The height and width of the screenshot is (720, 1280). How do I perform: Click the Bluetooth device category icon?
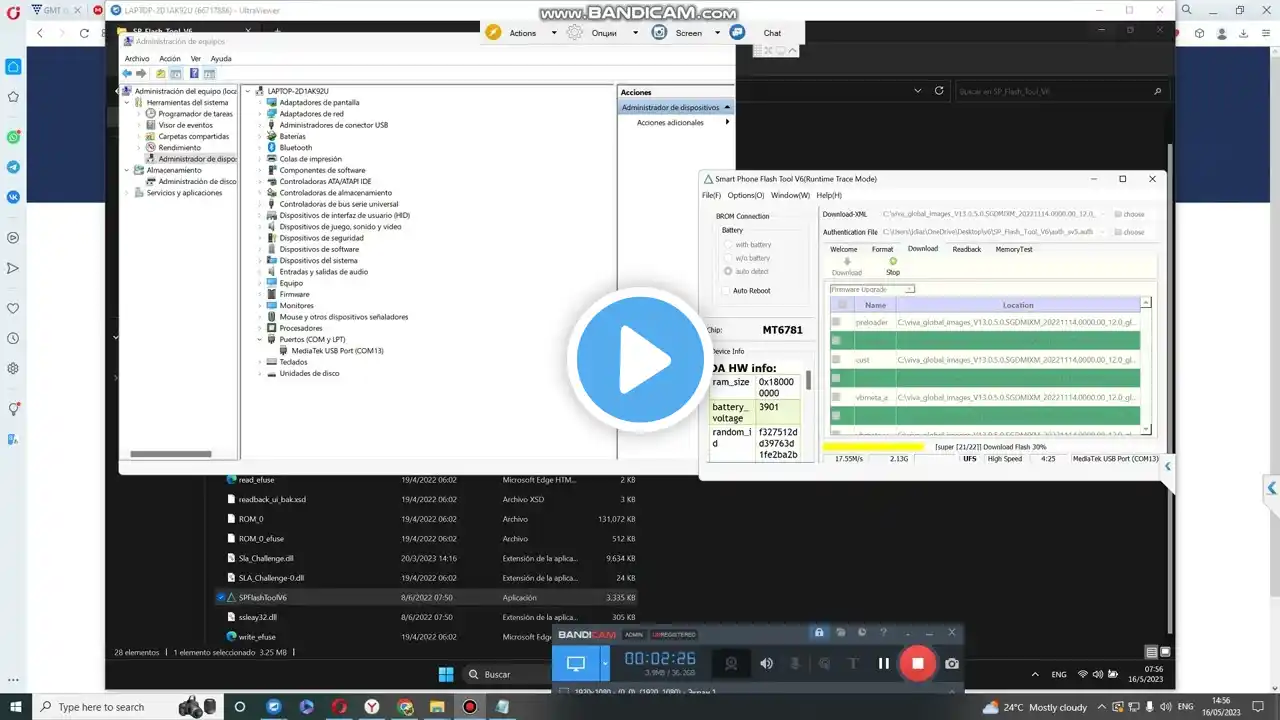coord(271,147)
